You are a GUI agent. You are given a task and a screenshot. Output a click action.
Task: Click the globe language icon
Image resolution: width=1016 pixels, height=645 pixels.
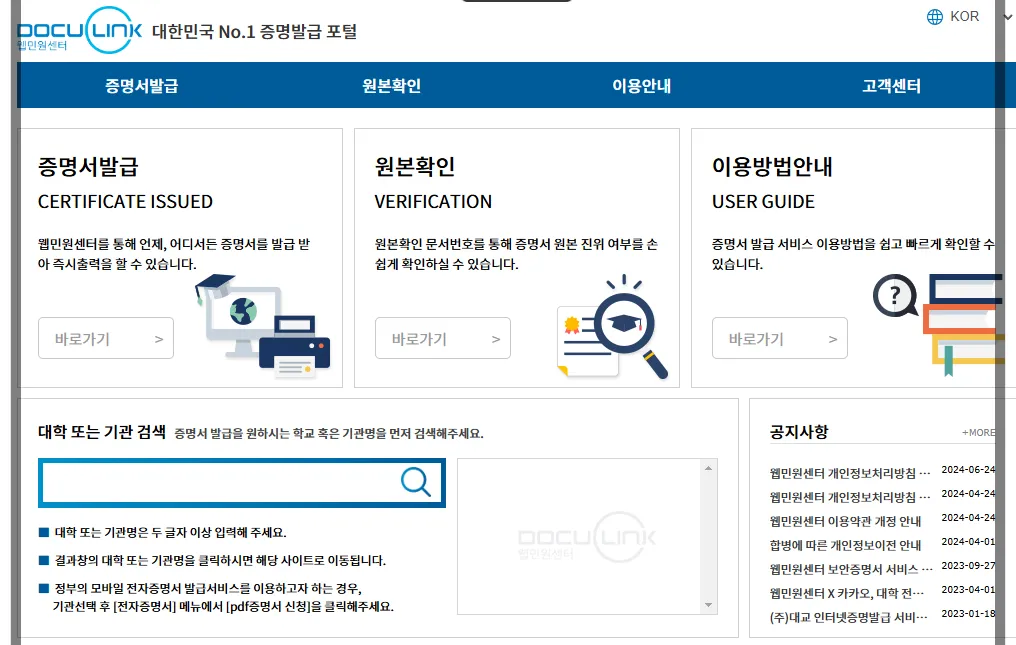[x=934, y=16]
